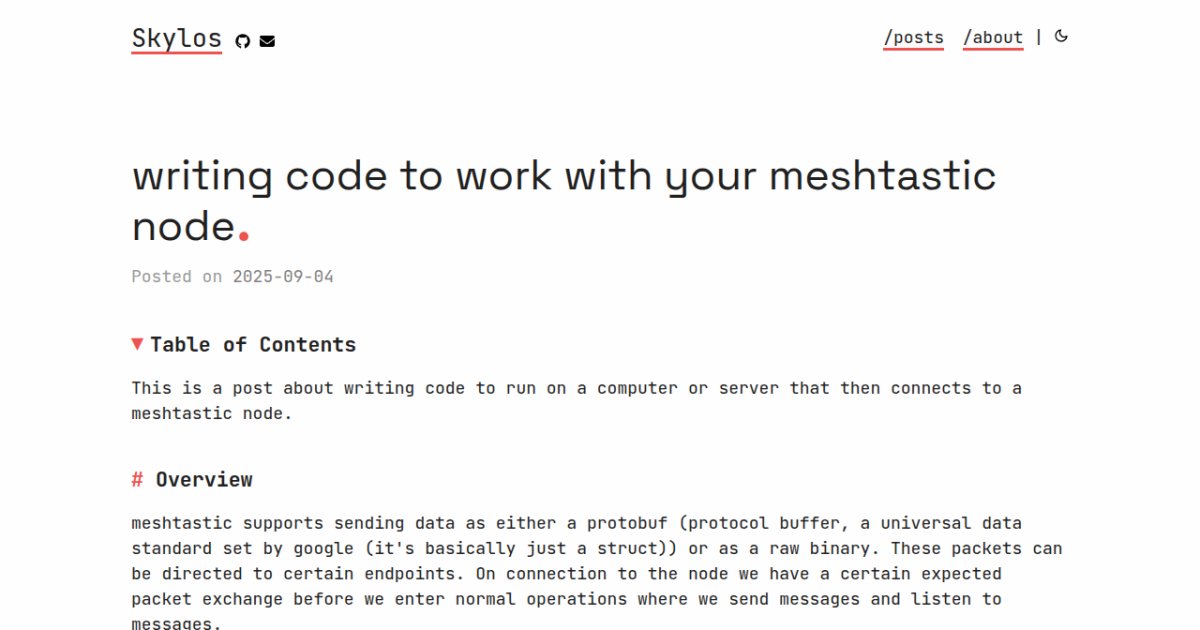Viewport: 1200px width, 630px height.
Task: Click the word "meshtastic" in the post title
Action: coord(883,176)
